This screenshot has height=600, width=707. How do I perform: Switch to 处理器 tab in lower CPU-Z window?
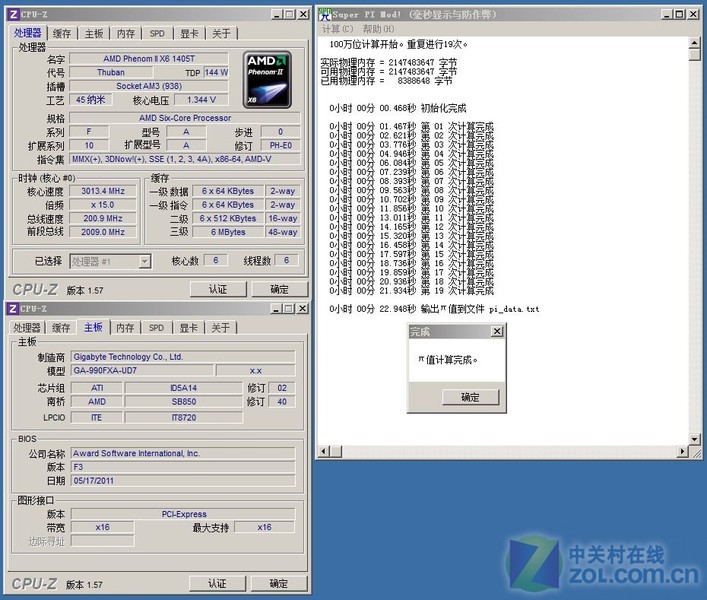pyautogui.click(x=27, y=328)
